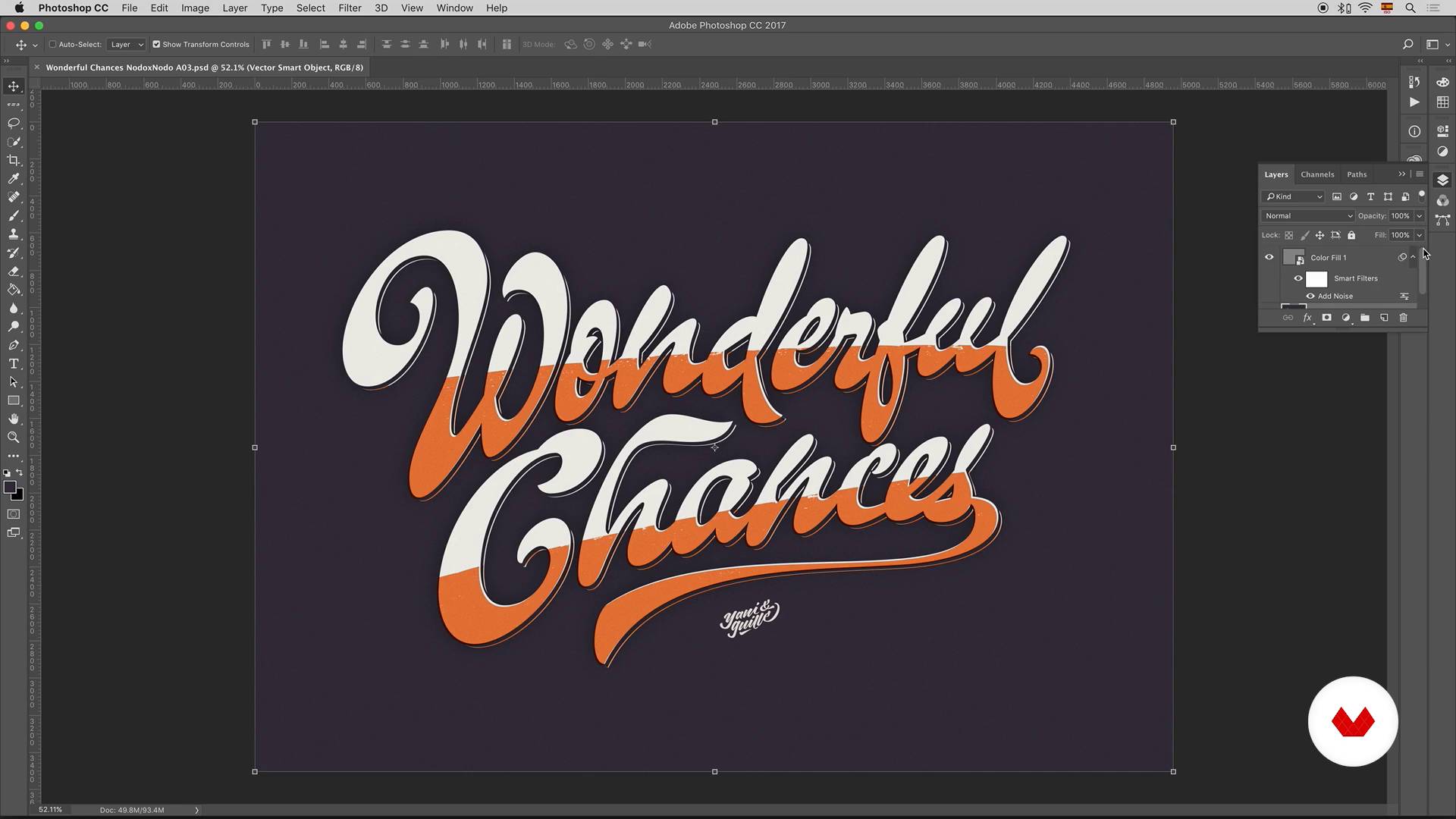Viewport: 1456px width, 819px height.
Task: Create a new group folder in Layers
Action: tap(1365, 318)
